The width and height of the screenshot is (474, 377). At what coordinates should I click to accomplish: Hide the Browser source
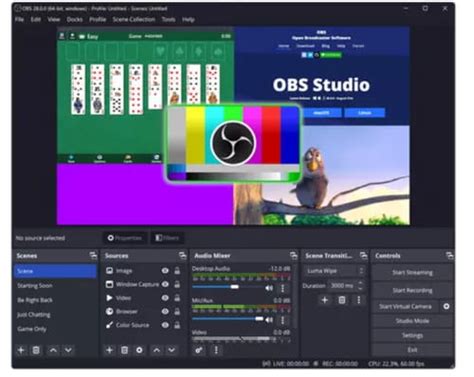point(165,311)
